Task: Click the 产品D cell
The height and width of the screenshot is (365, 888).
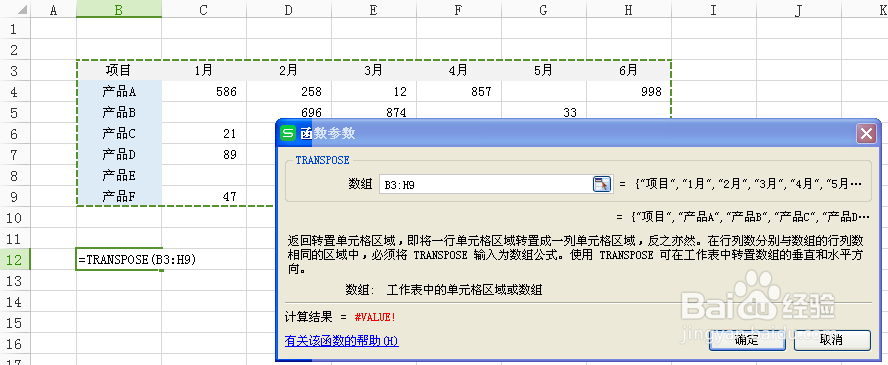Action: click(x=119, y=154)
